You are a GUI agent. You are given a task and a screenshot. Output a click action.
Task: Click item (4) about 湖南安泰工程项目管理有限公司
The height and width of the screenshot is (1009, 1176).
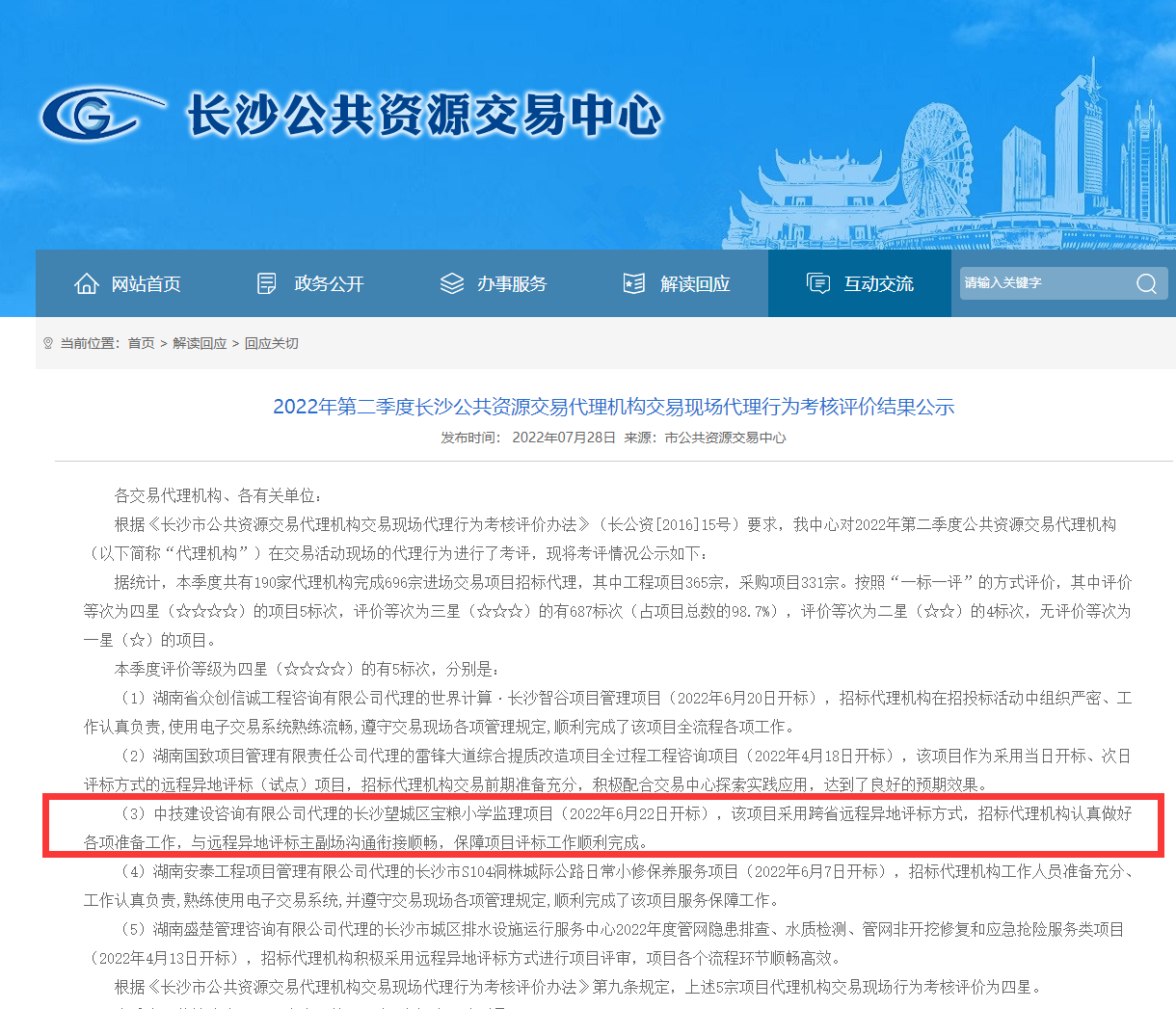coord(607,886)
